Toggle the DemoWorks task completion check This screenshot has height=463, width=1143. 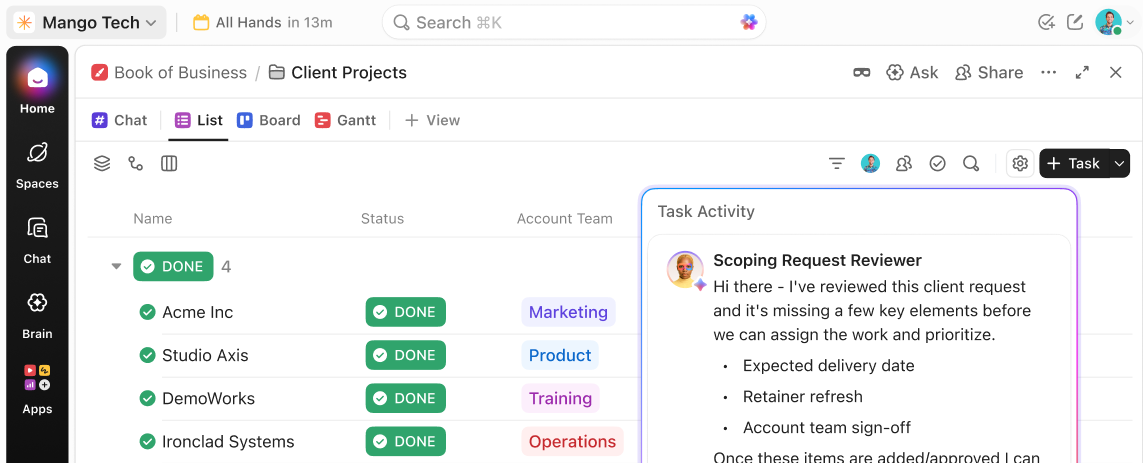148,398
